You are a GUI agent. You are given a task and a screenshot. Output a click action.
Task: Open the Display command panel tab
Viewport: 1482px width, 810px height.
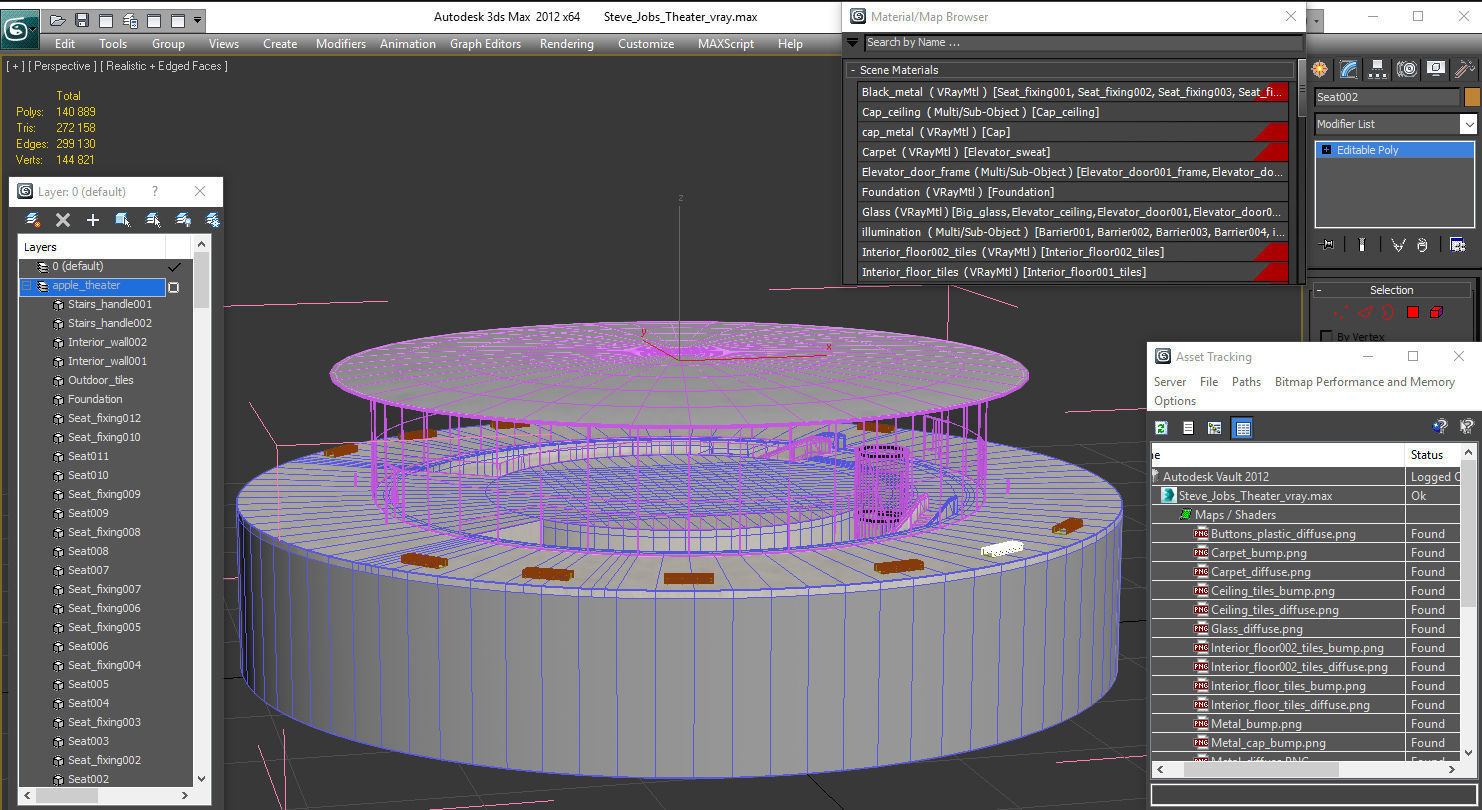point(1436,69)
